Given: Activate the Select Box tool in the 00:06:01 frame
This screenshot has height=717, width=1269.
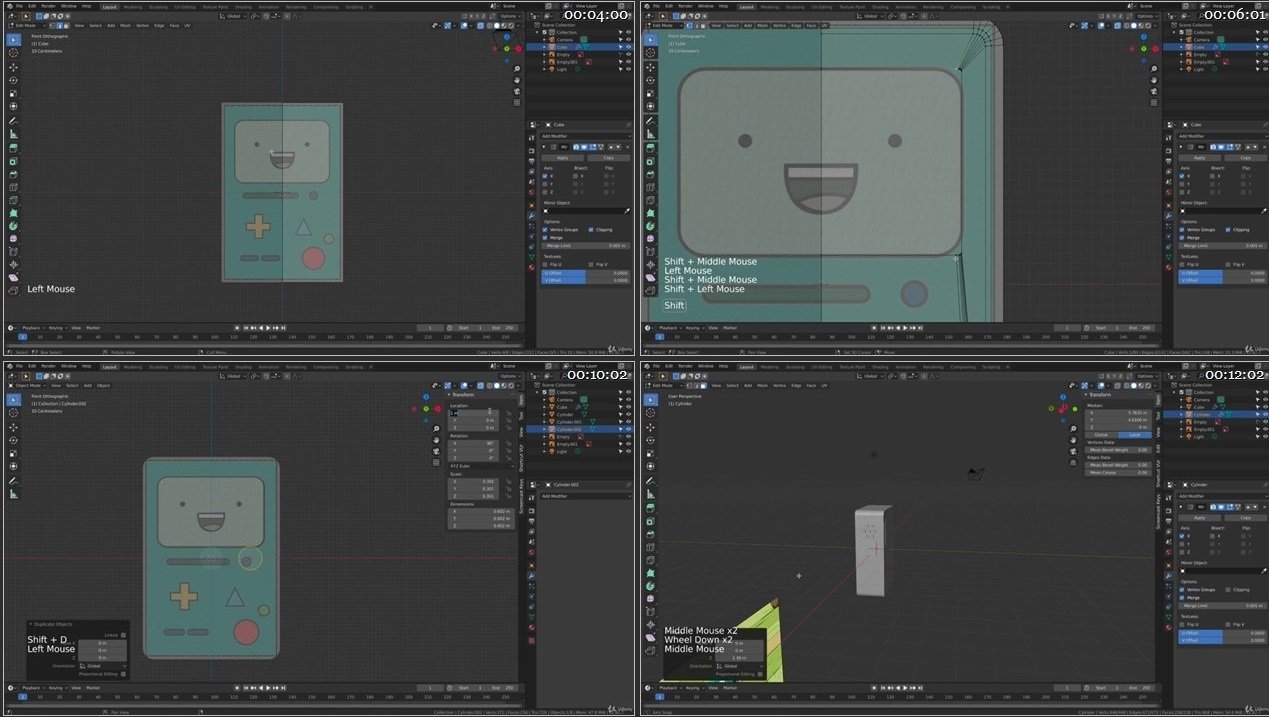Looking at the screenshot, I should (x=649, y=40).
